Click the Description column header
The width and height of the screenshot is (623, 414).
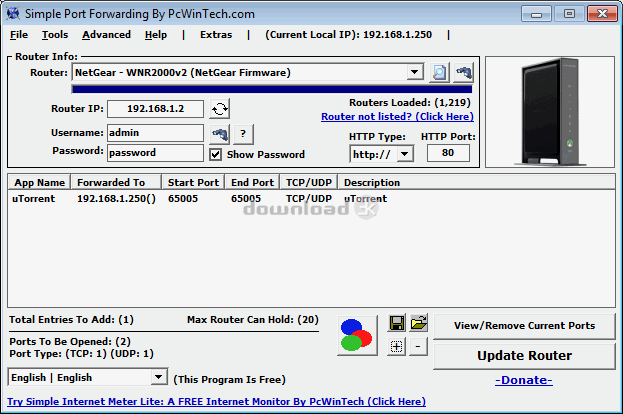pyautogui.click(x=476, y=182)
